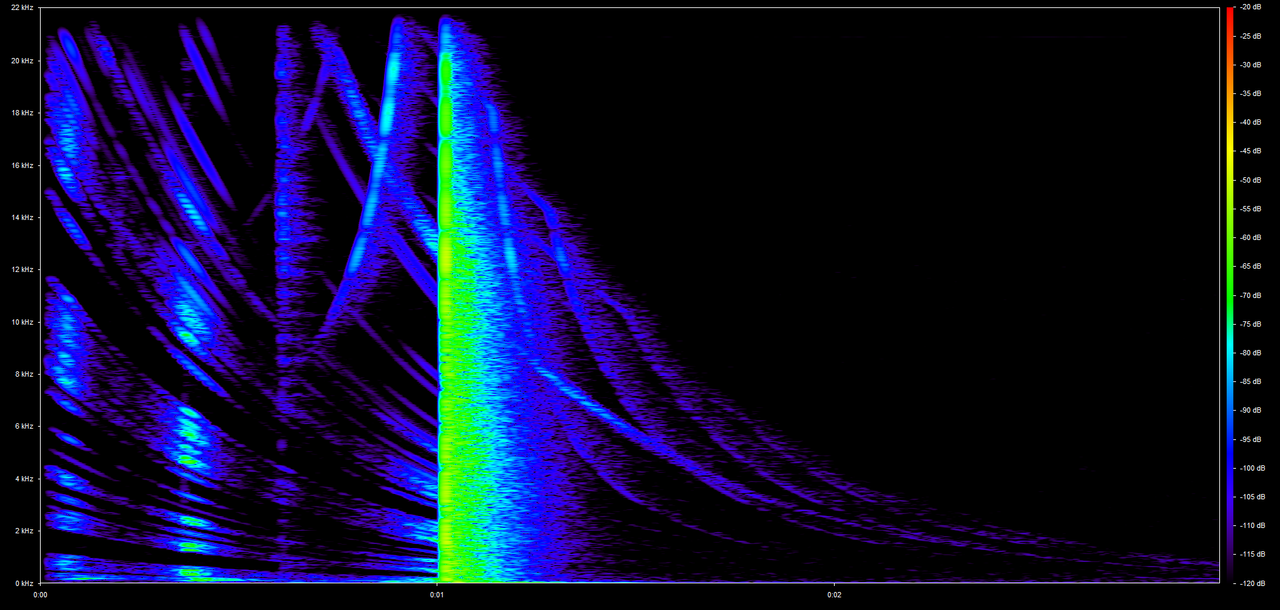Click the 6 kHz frequency axis label

coord(24,426)
